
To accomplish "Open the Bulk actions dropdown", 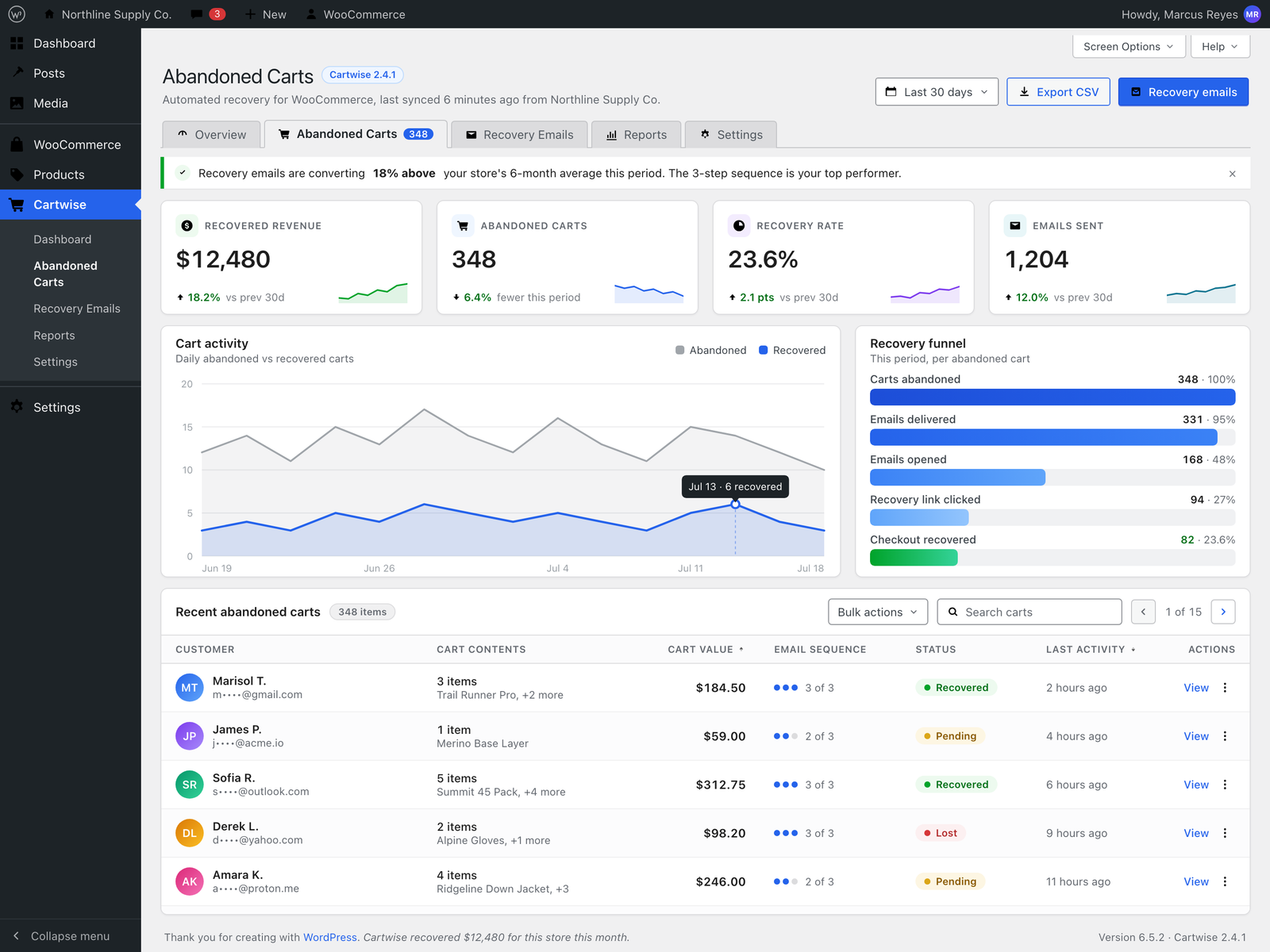I will tap(878, 612).
